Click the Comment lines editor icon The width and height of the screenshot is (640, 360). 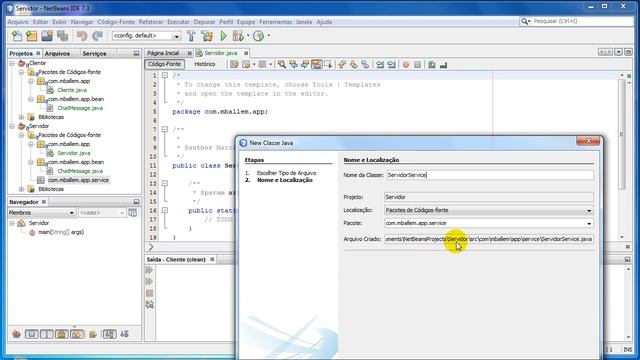[x=432, y=64]
